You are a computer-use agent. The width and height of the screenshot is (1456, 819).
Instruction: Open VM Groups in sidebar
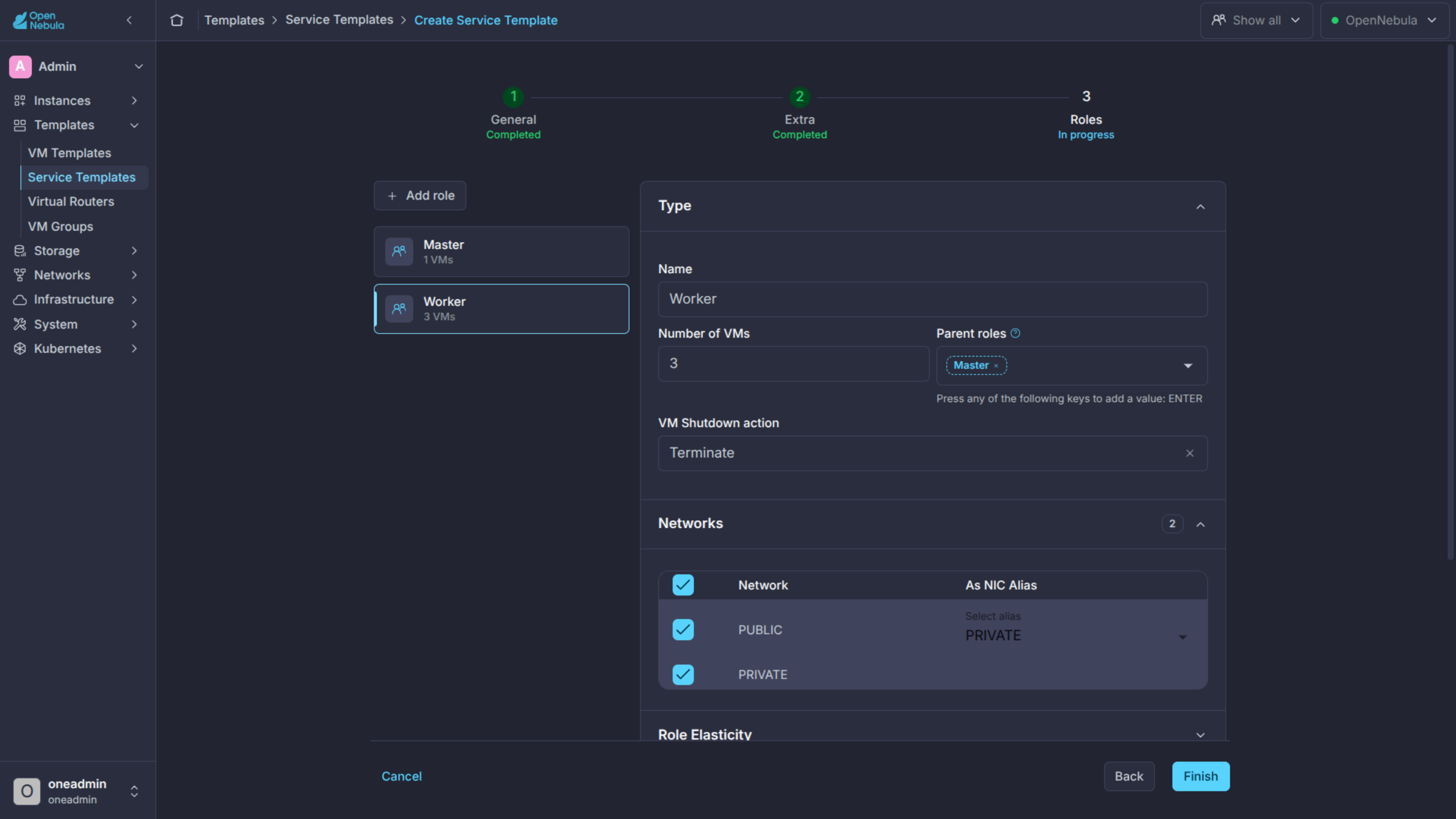(x=61, y=226)
